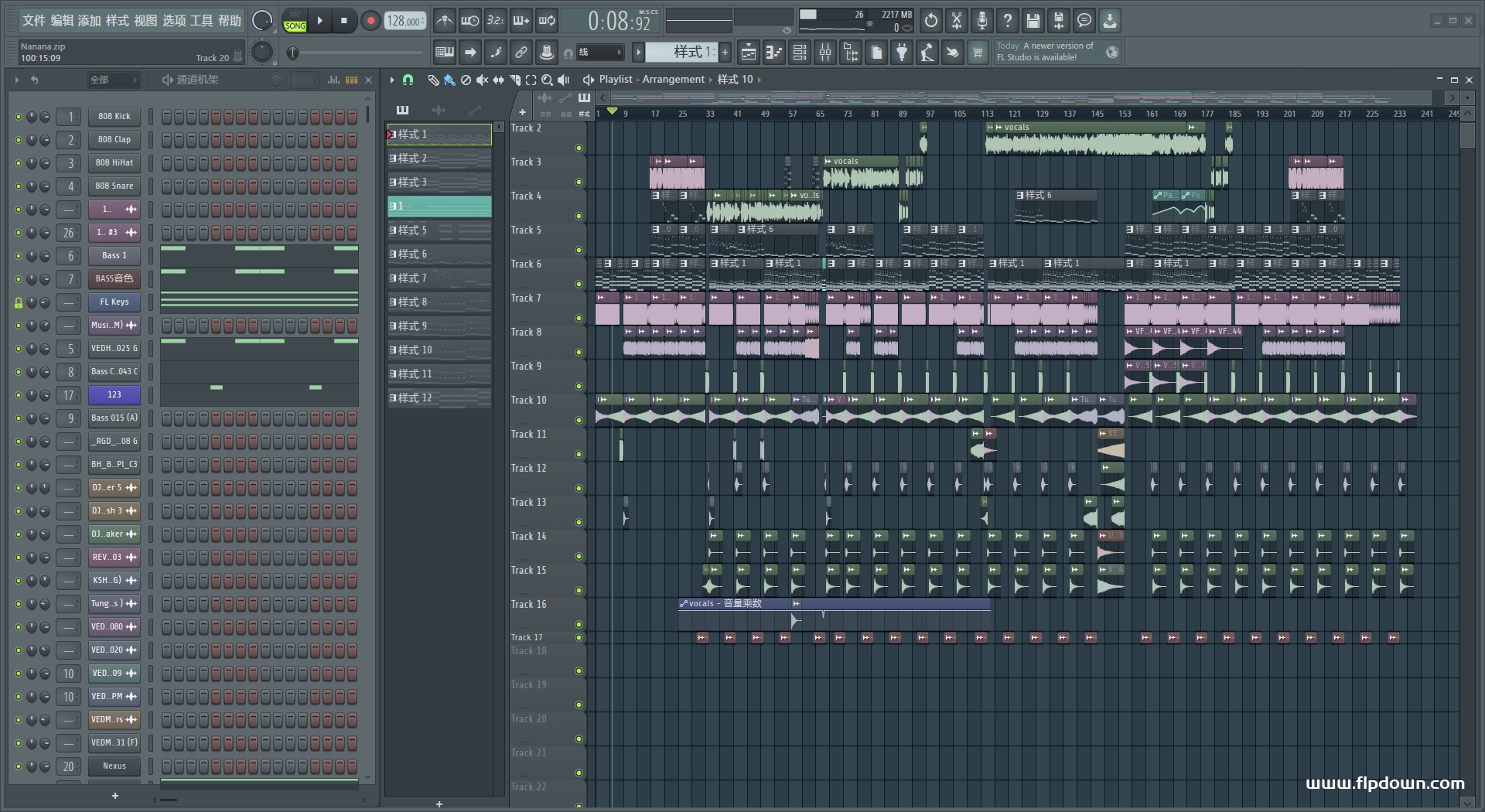The height and width of the screenshot is (812, 1485).
Task: Click the link/multilink controllers icon
Action: [x=521, y=53]
